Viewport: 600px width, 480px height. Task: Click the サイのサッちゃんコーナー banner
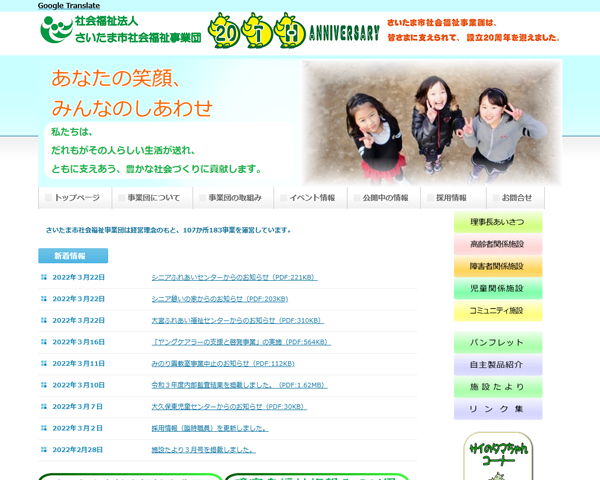click(498, 456)
